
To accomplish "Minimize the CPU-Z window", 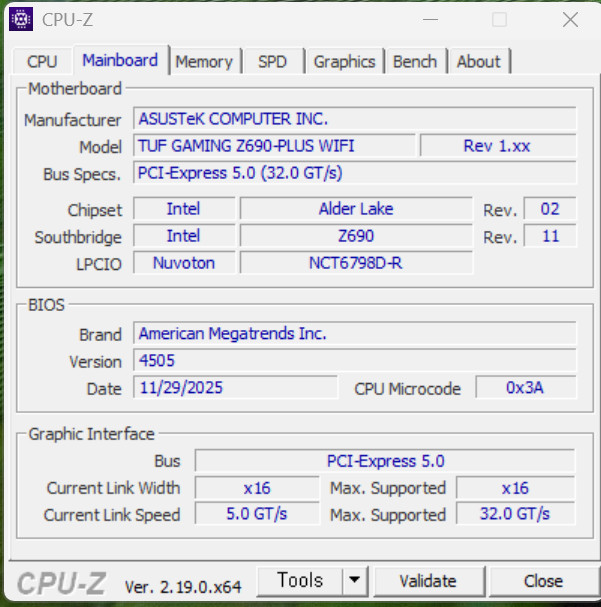I will [x=430, y=19].
